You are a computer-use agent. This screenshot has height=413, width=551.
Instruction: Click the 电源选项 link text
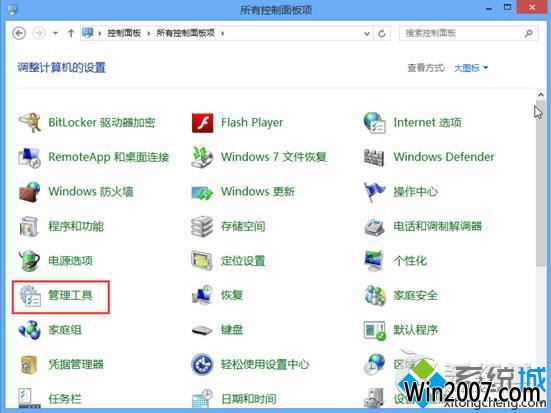coord(70,261)
